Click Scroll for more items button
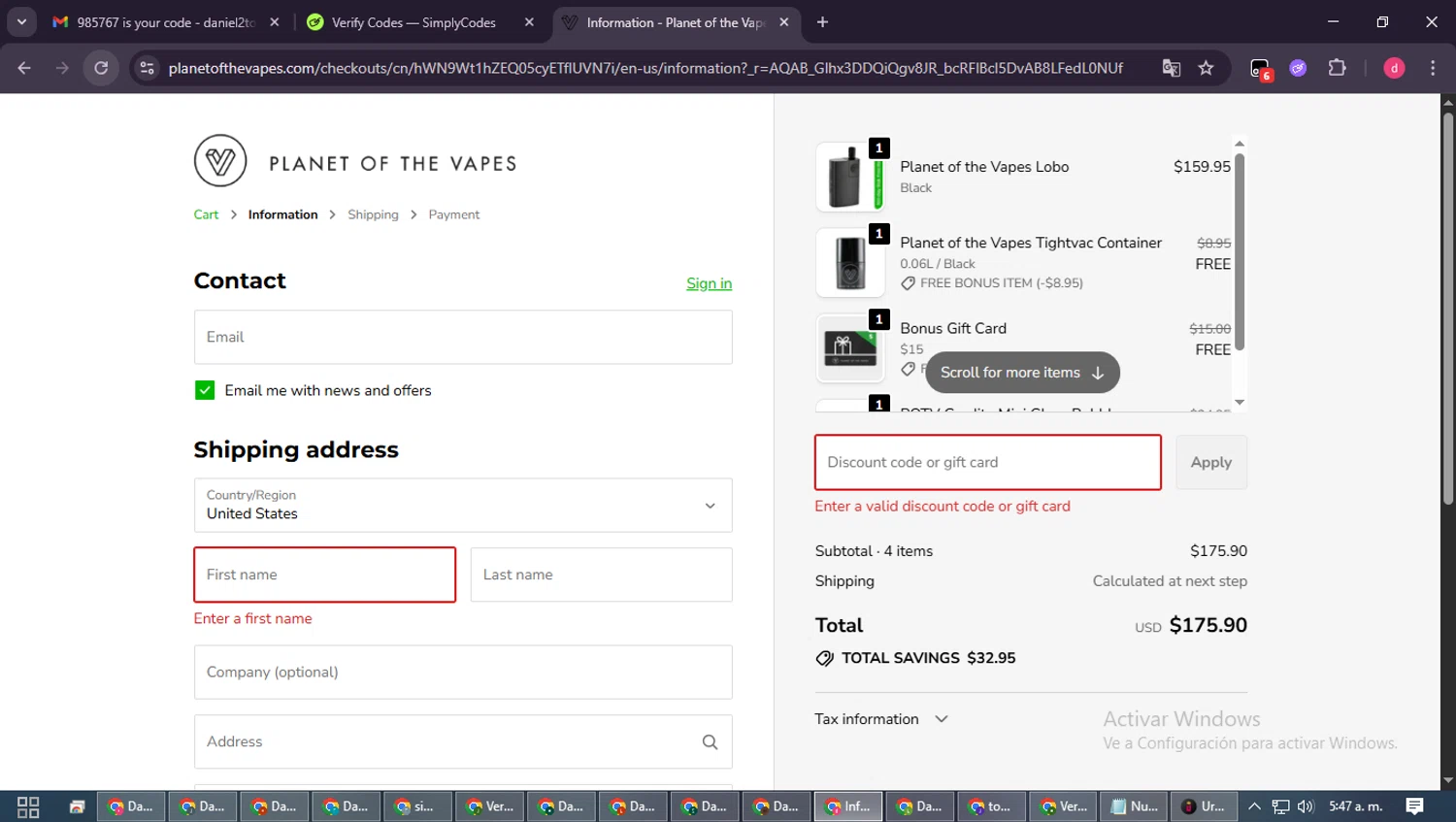Viewport: 1456px width, 822px height. tap(1022, 373)
